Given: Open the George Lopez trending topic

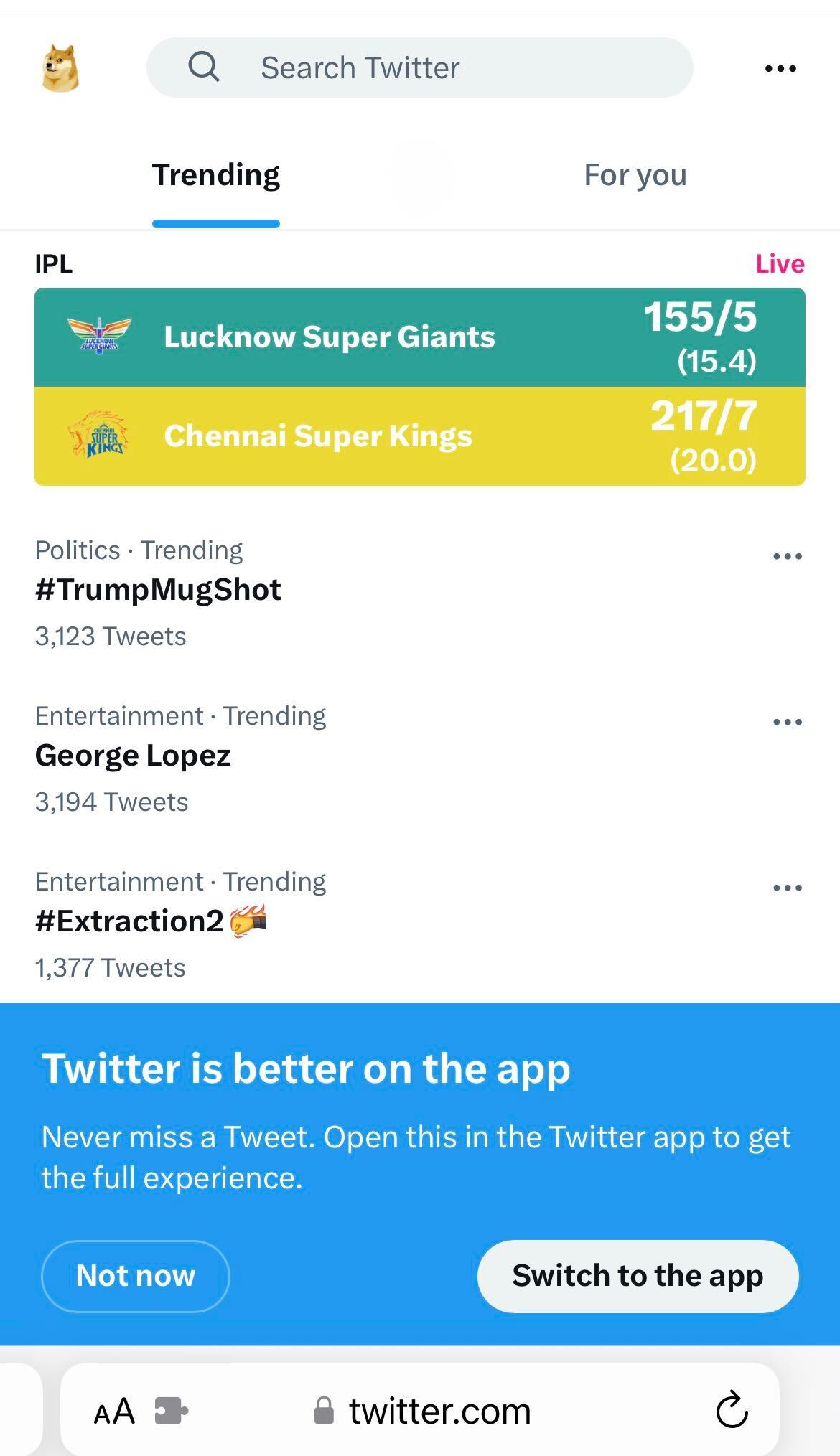Looking at the screenshot, I should tap(133, 756).
